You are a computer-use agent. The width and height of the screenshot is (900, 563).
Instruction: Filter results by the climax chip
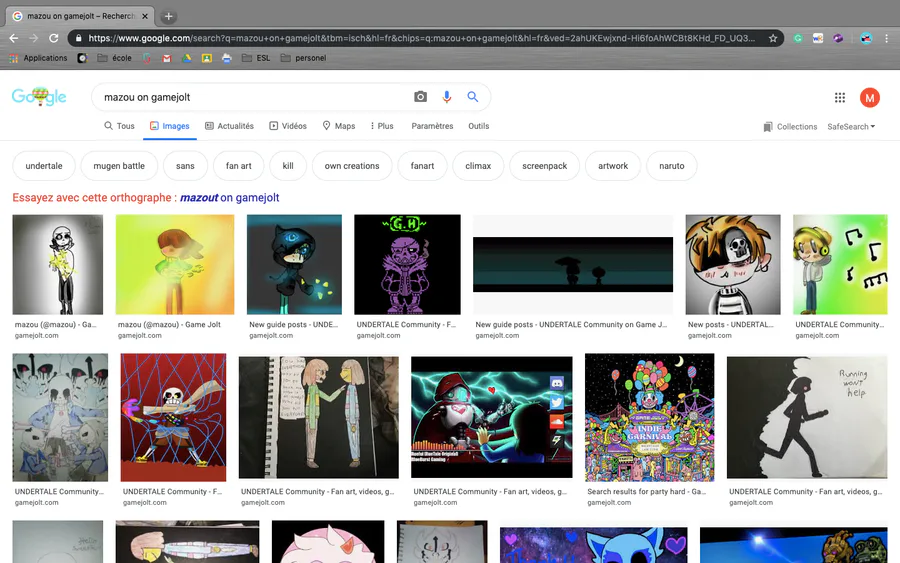[478, 166]
